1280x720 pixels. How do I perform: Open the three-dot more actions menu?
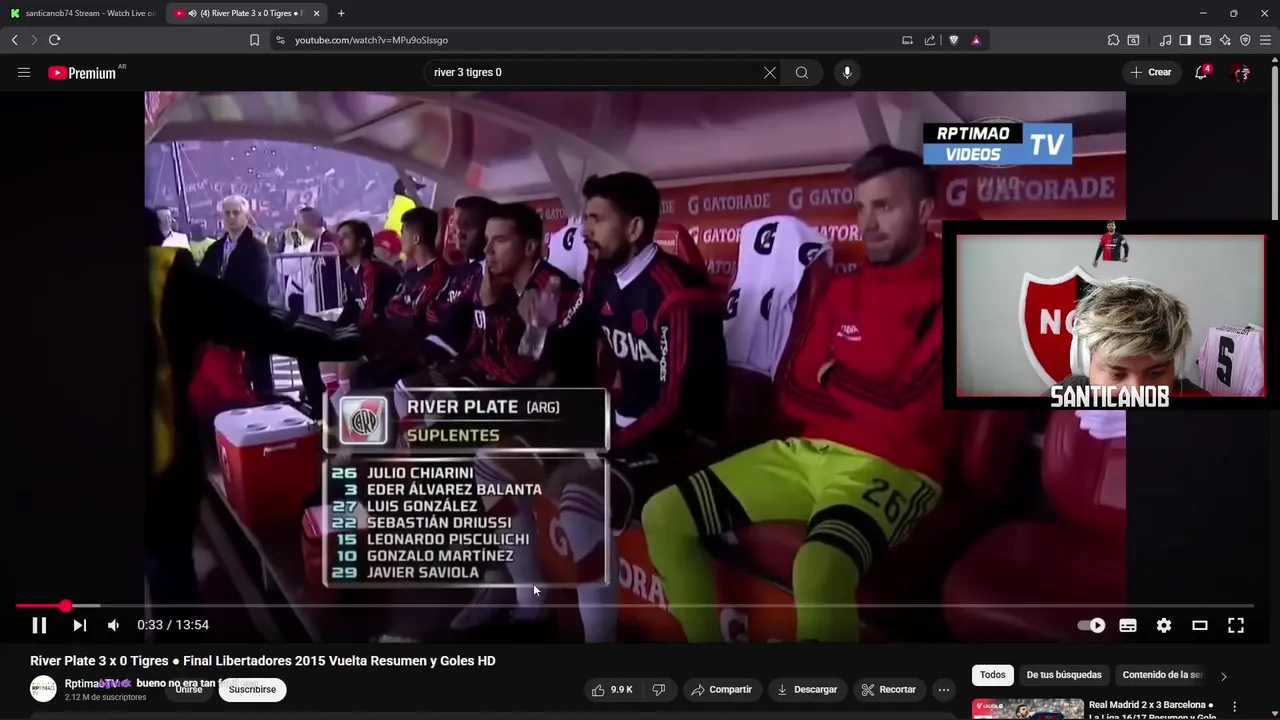coord(943,689)
